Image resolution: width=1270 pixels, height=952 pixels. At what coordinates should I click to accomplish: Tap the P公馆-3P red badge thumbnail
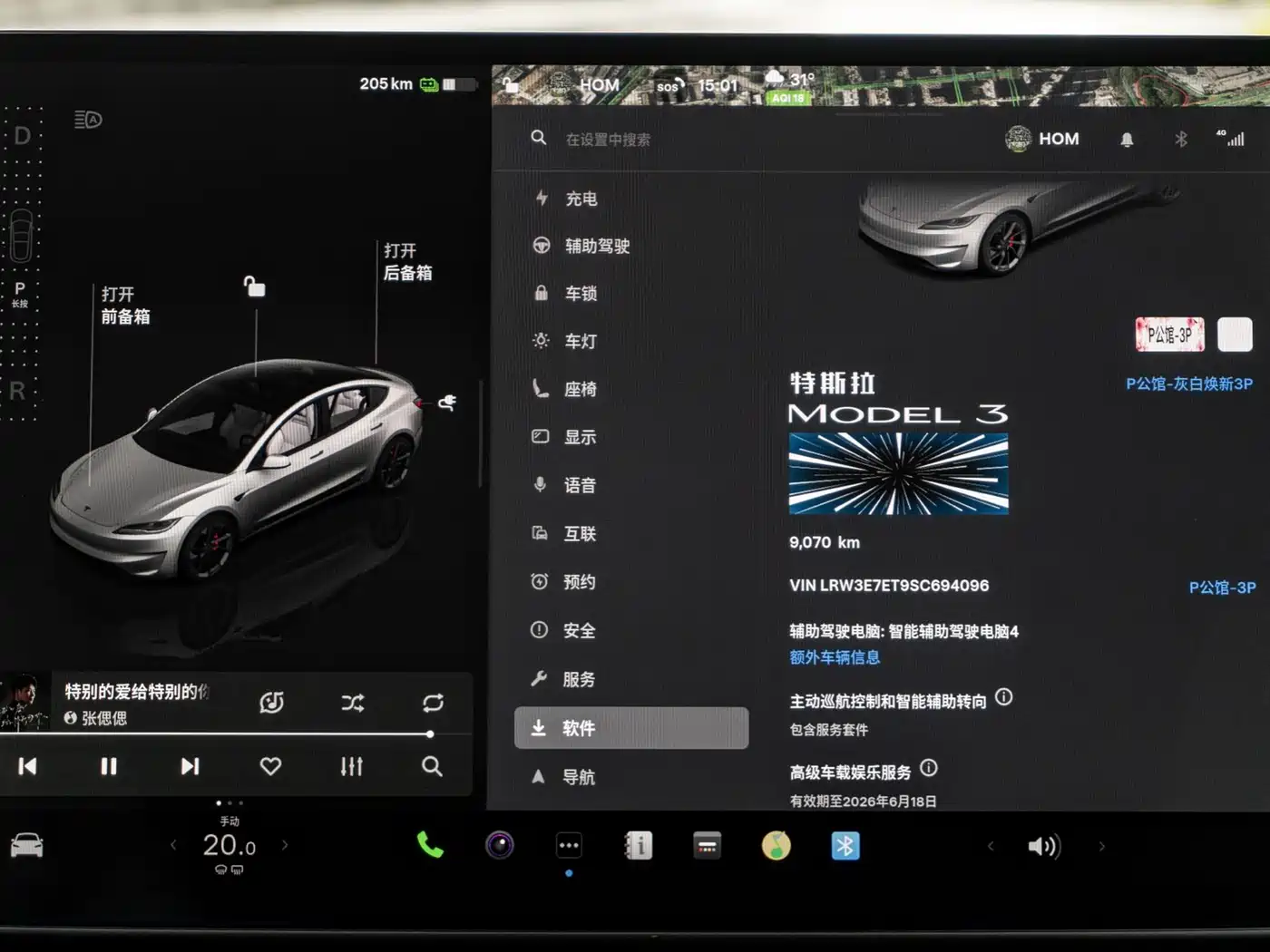[x=1169, y=335]
